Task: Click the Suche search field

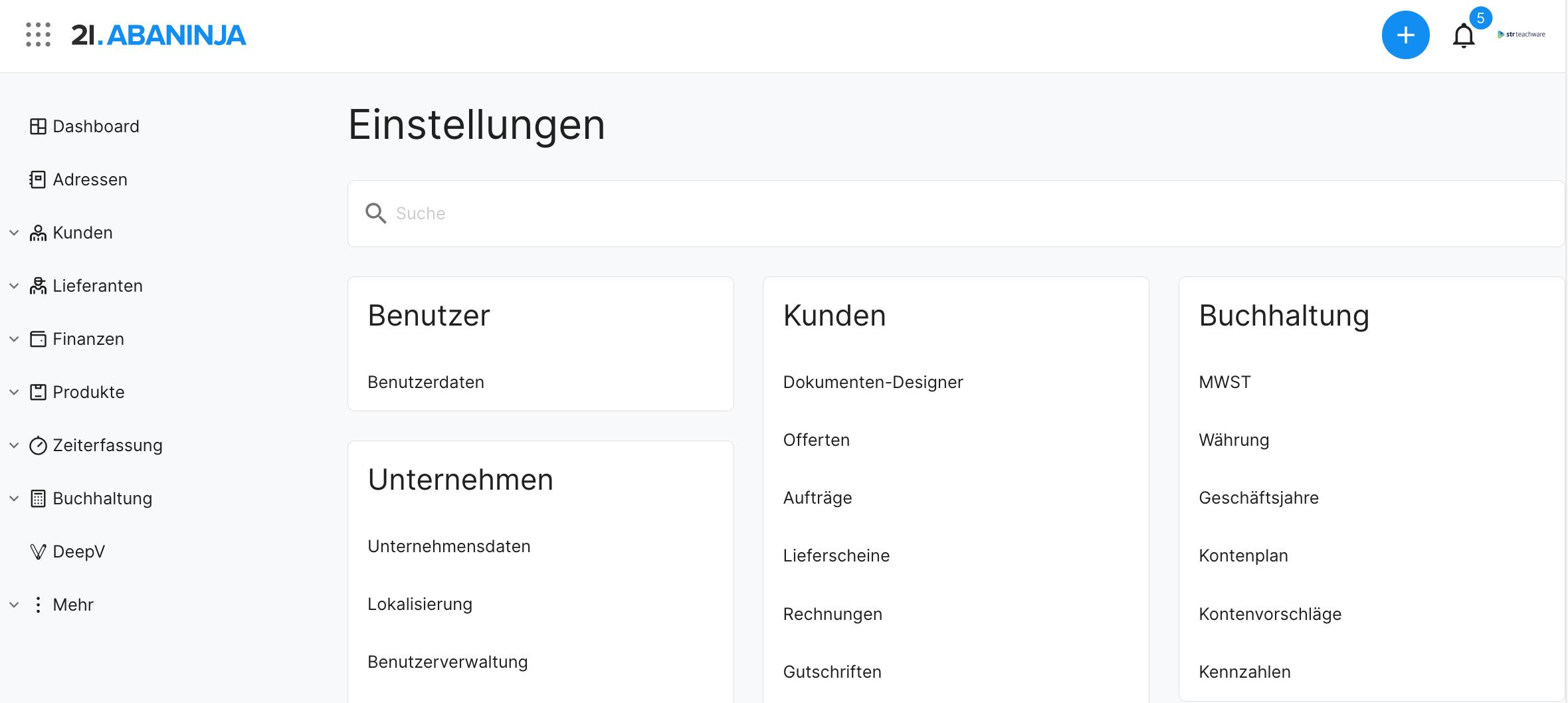Action: coord(930,213)
